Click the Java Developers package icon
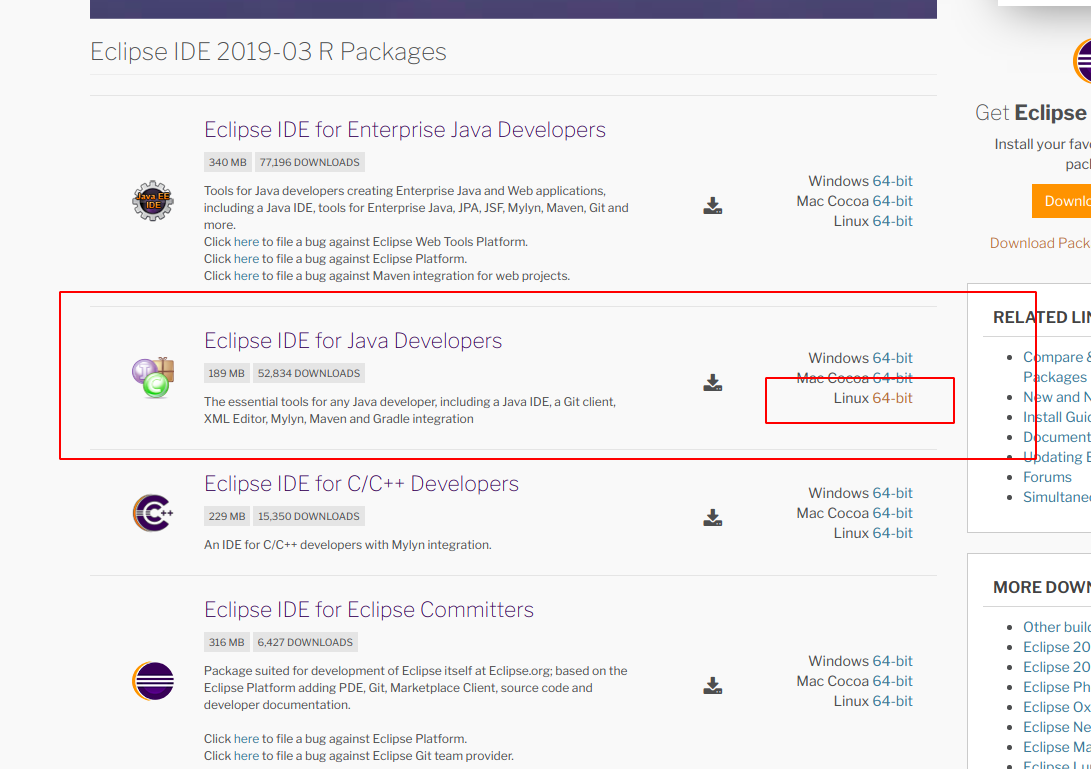 tap(153, 378)
